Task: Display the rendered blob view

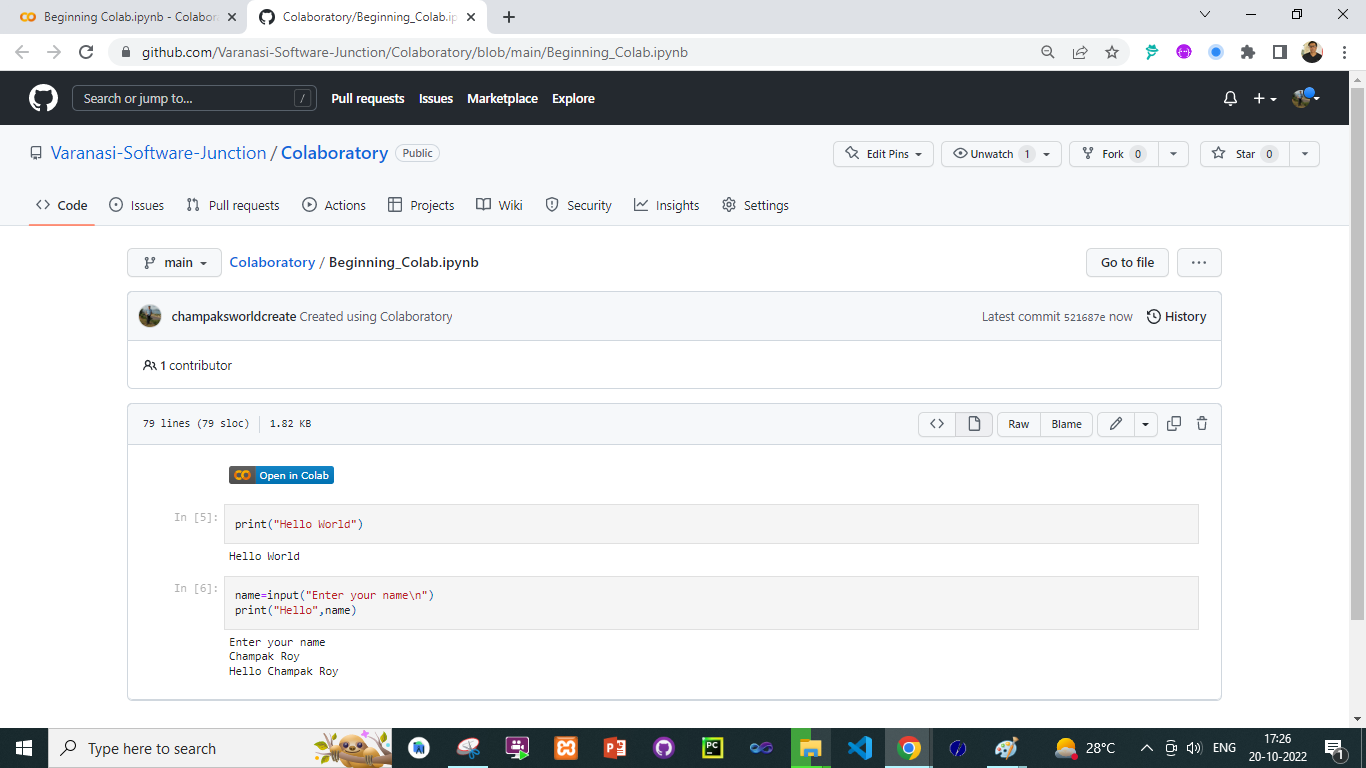Action: (974, 424)
